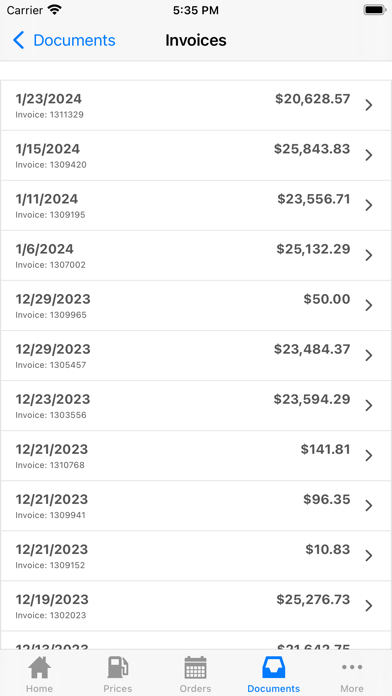
Task: Open the Prices gas pump icon
Action: click(x=118, y=668)
